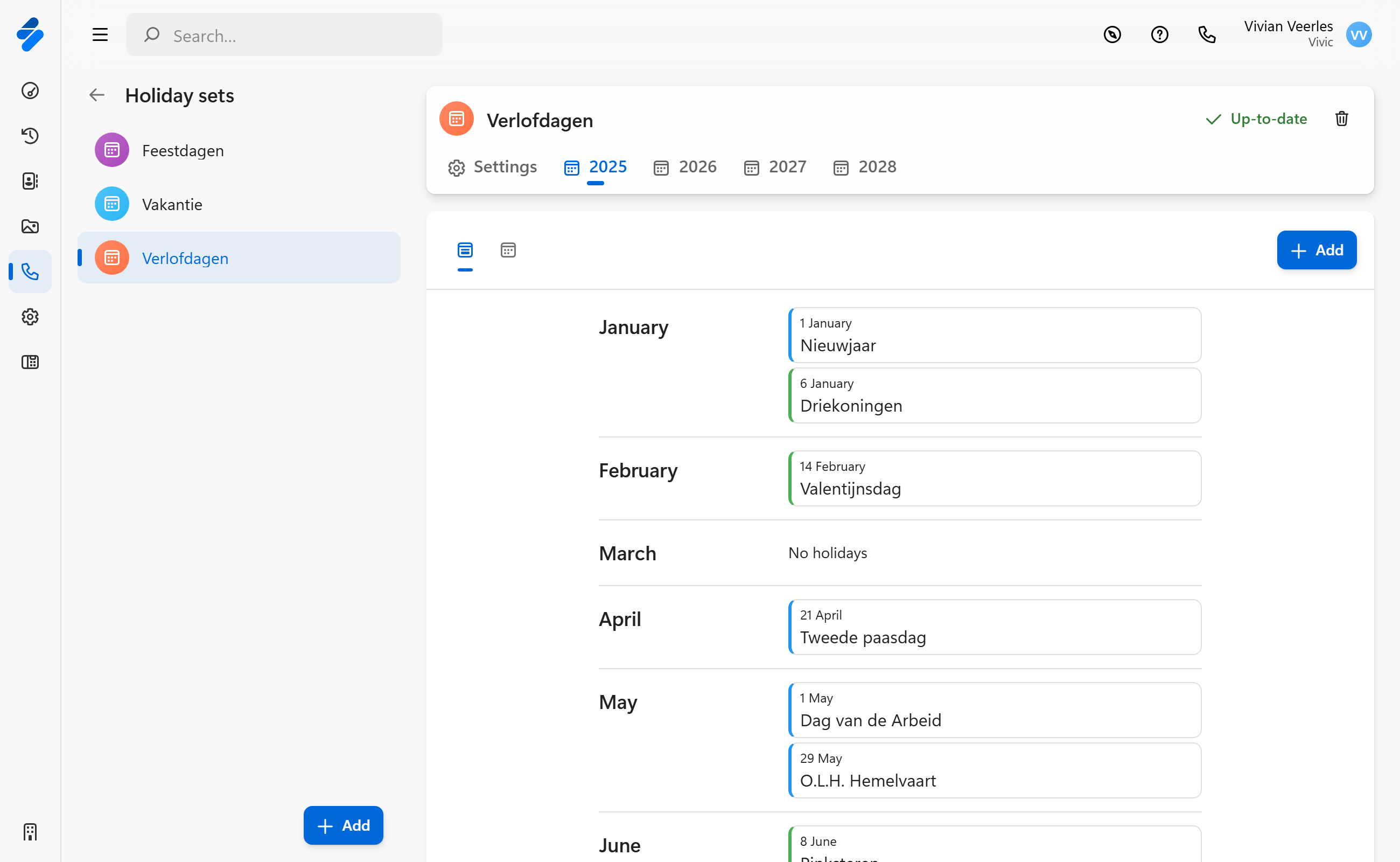The width and height of the screenshot is (1400, 862).
Task: Select the Feestdagen holiday set
Action: 183,150
